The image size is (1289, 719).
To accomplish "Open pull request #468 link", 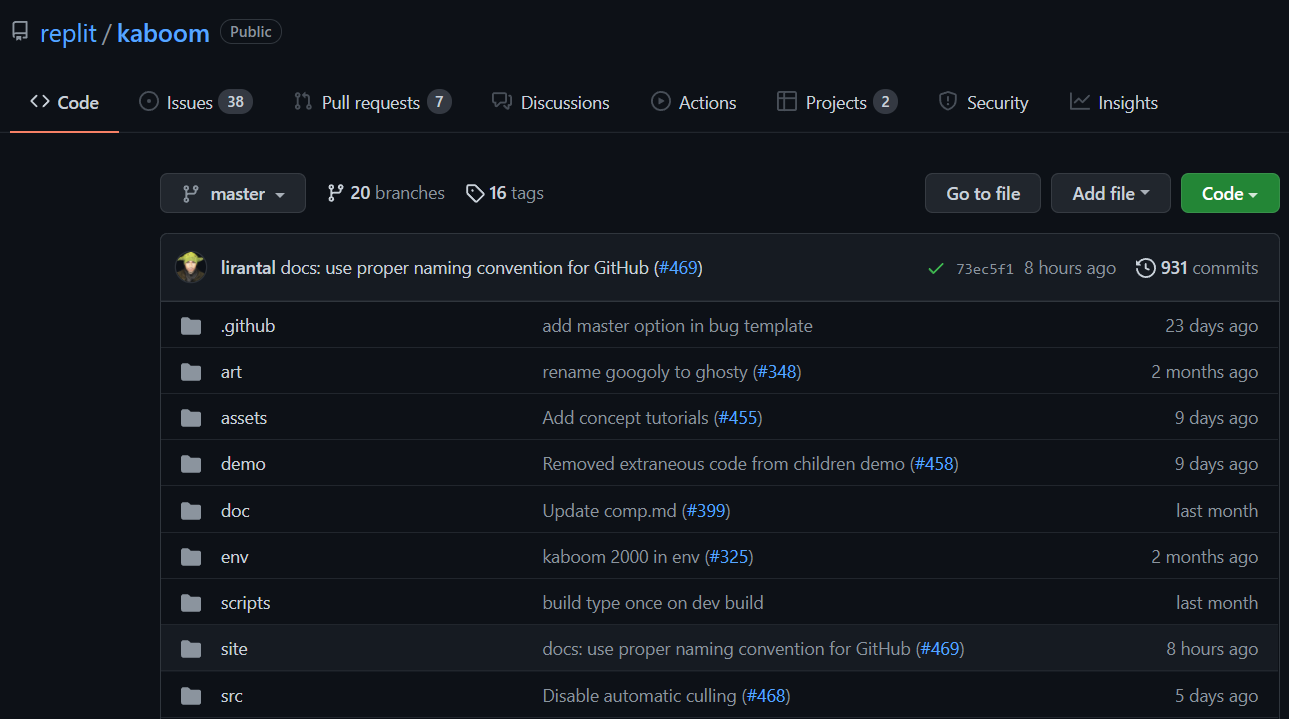I will (x=766, y=696).
